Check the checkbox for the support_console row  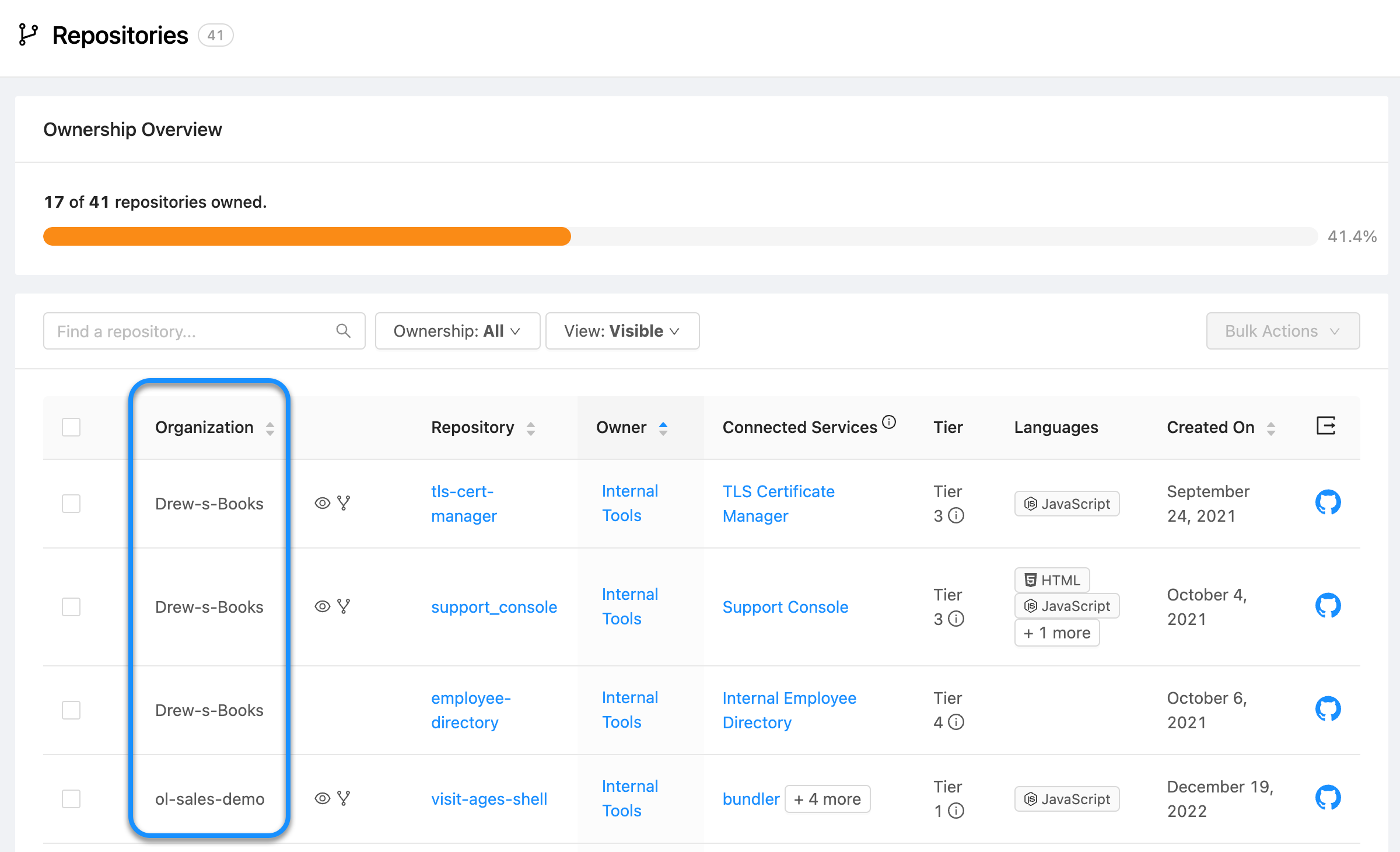71,607
